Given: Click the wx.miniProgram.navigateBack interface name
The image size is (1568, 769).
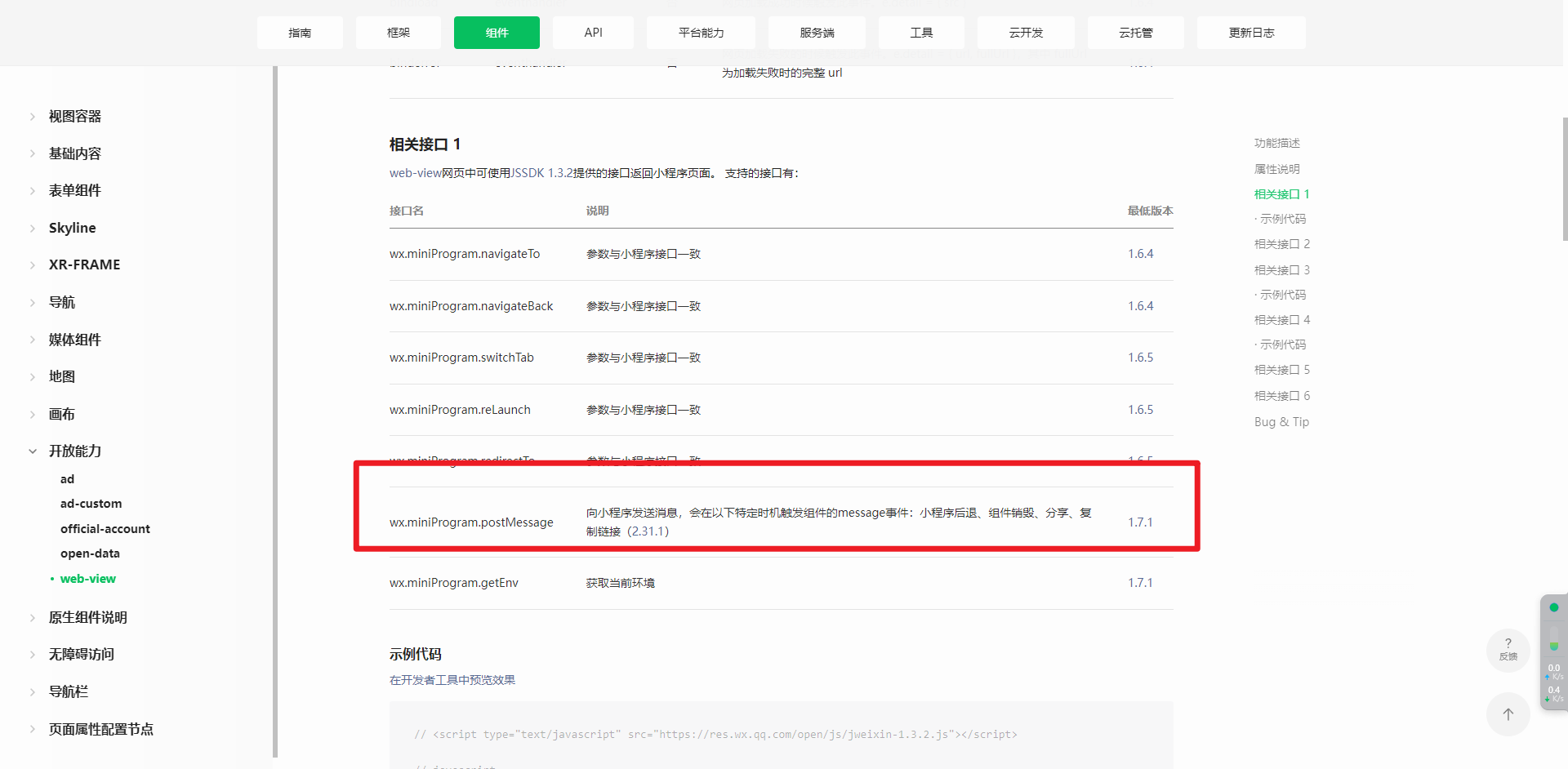Looking at the screenshot, I should 471,306.
